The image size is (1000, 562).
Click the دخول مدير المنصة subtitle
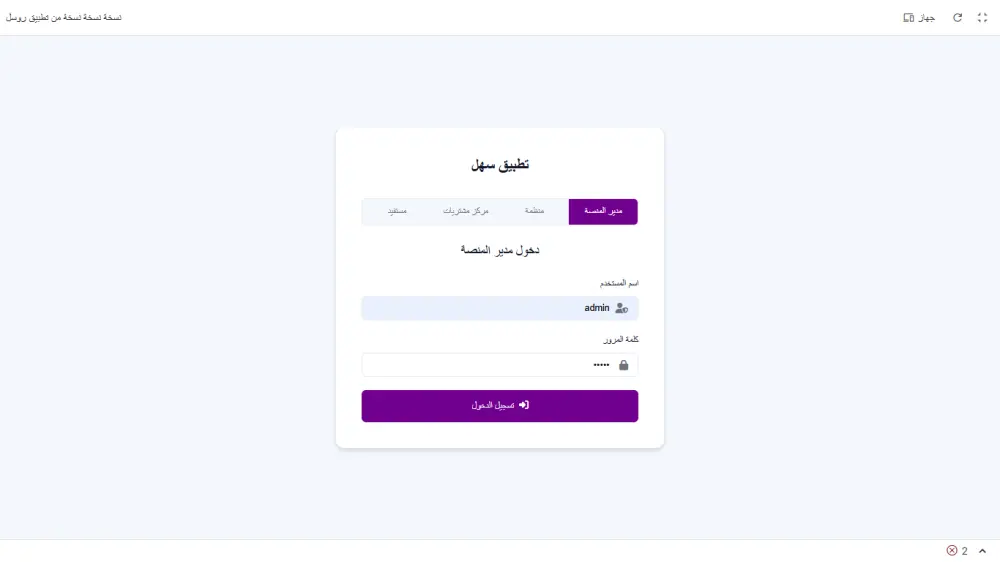(x=500, y=249)
